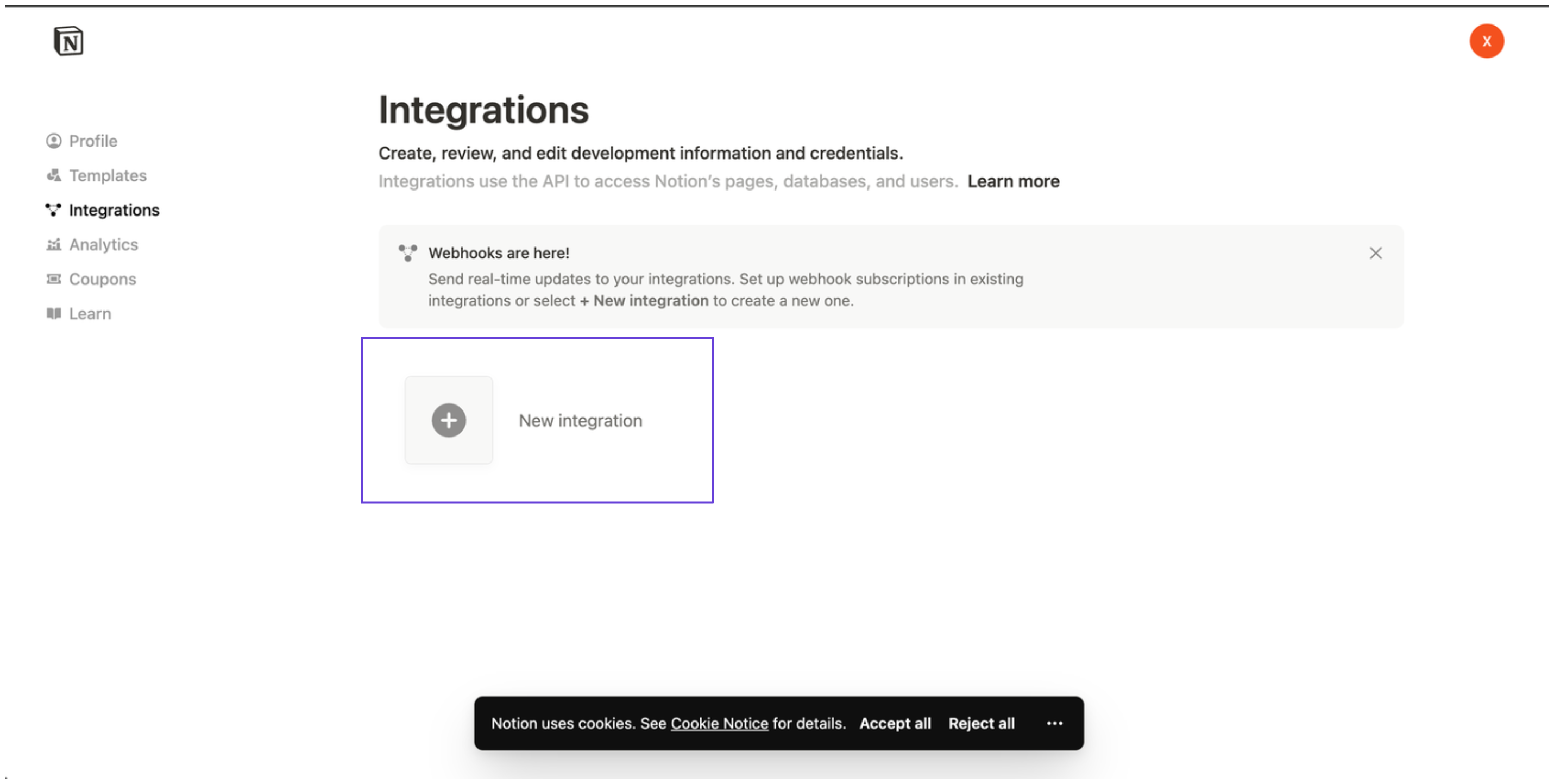Click the Learn book icon
The width and height of the screenshot is (1554, 784).
54,314
